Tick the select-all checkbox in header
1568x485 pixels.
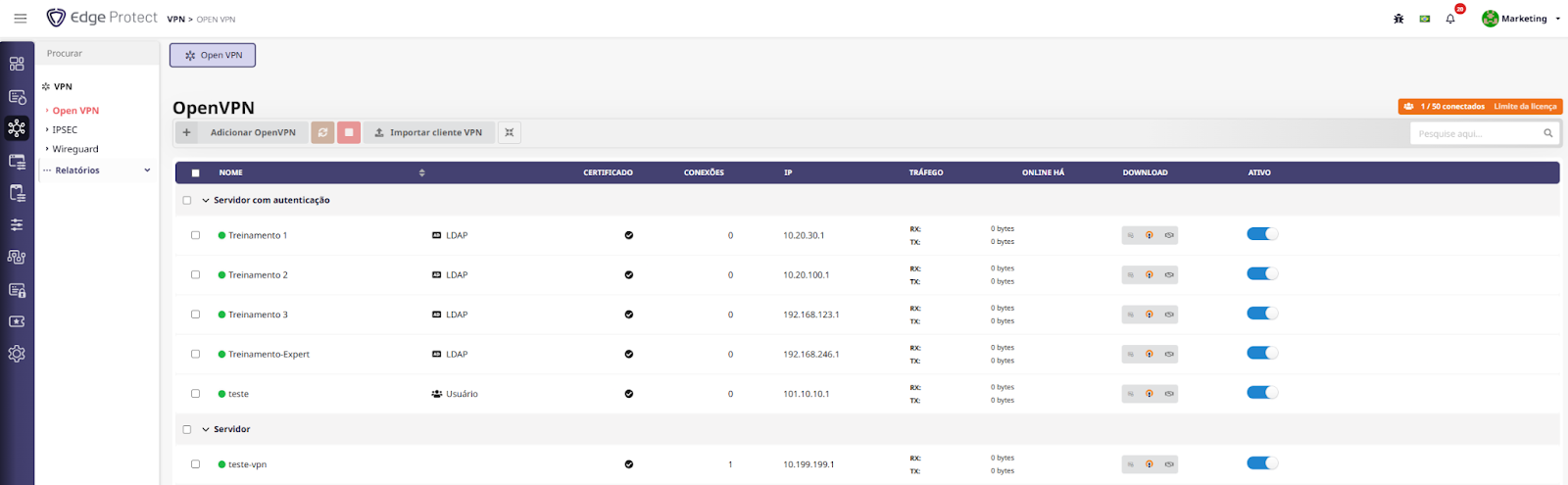(195, 173)
